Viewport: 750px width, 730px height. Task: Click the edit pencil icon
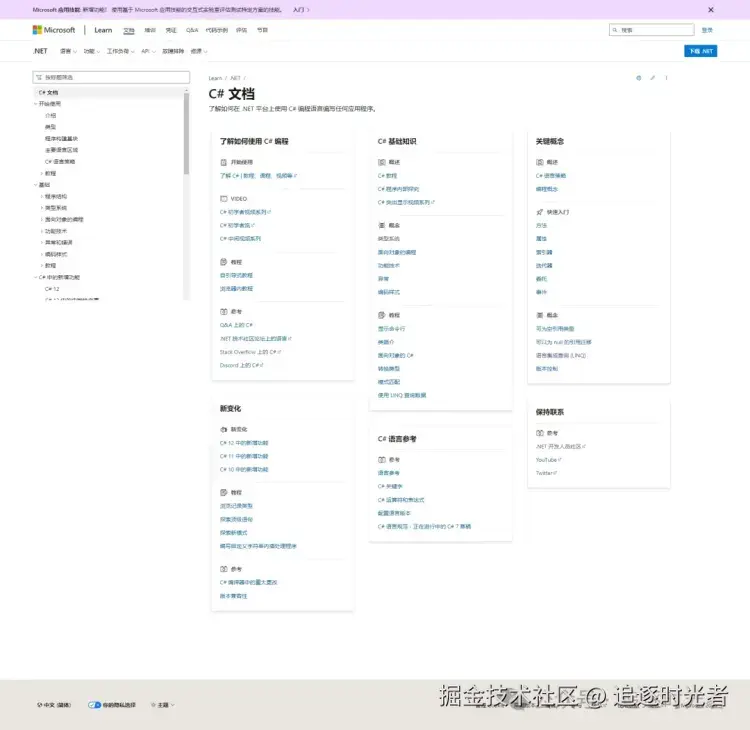[652, 77]
